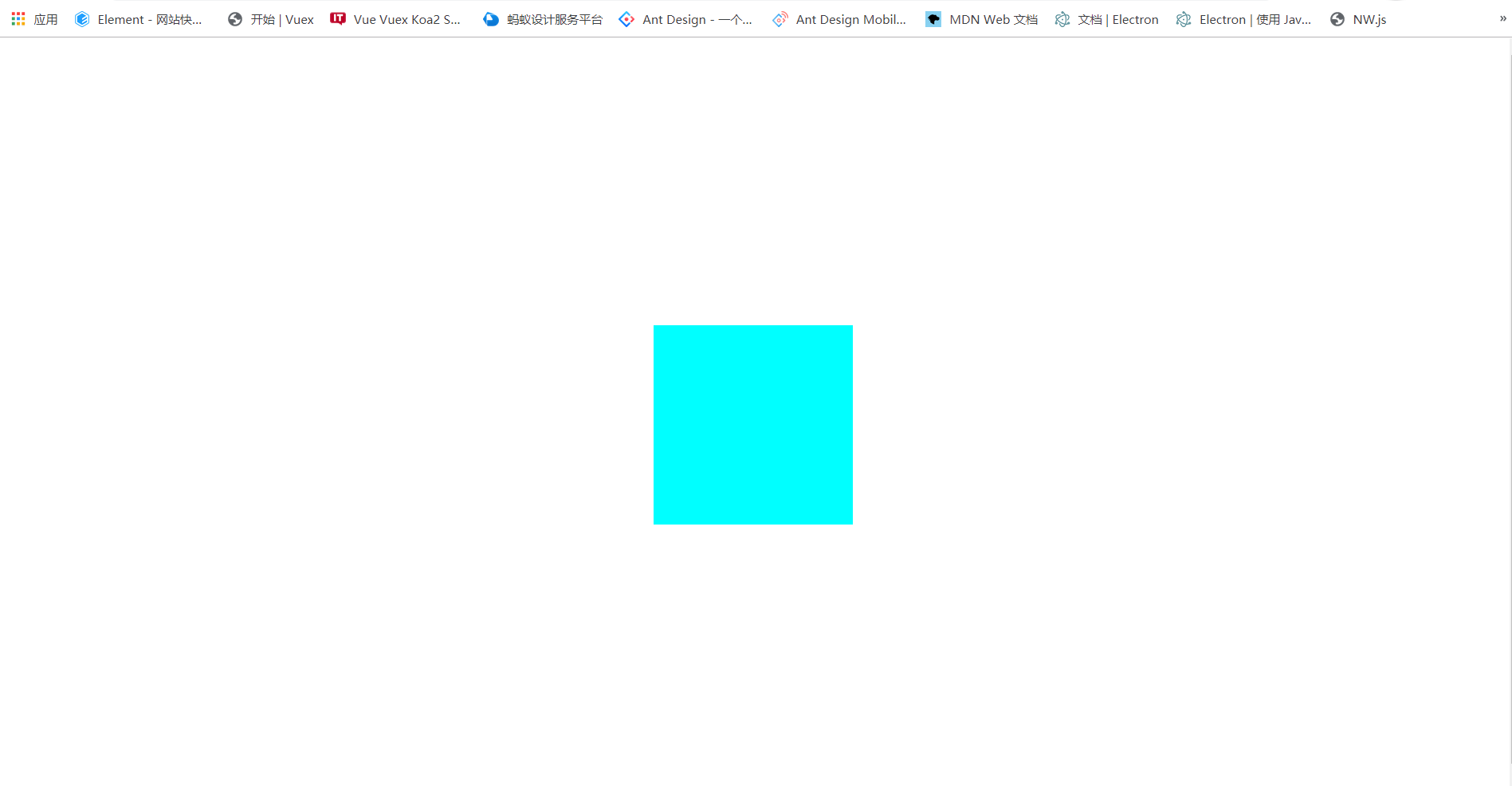Click the globe icon next to NW.js
Viewport: 1512px width, 786px height.
tap(1337, 19)
